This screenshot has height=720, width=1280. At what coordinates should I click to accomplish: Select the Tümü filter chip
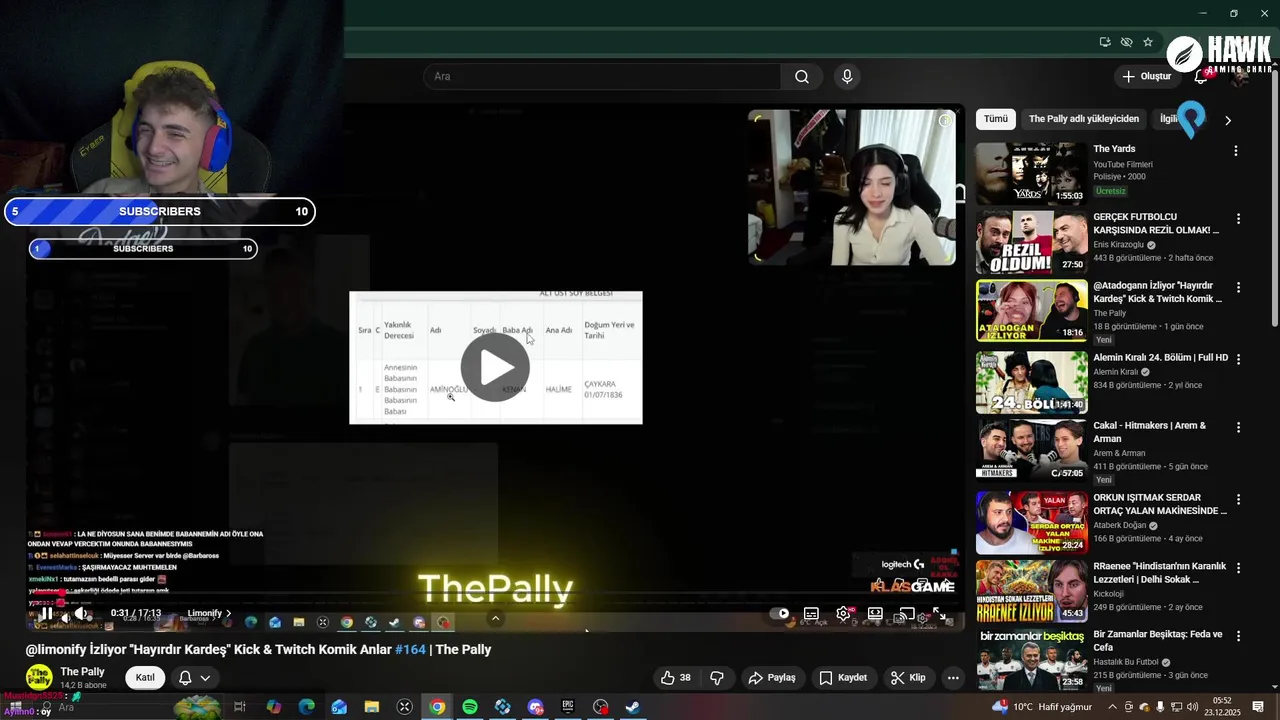tap(996, 119)
